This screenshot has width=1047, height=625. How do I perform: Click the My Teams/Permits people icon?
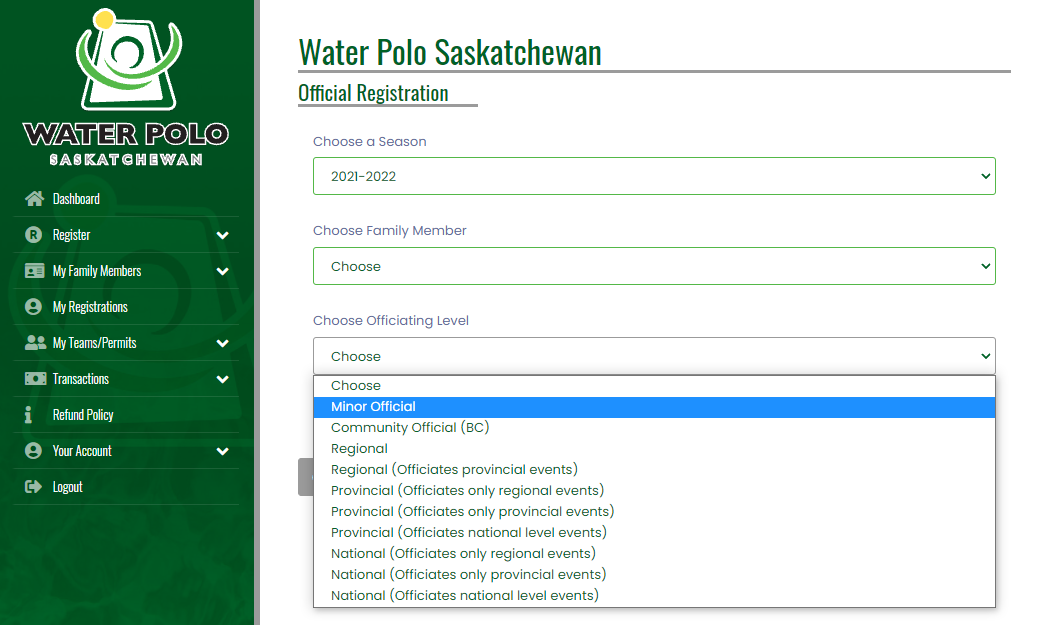(35, 343)
